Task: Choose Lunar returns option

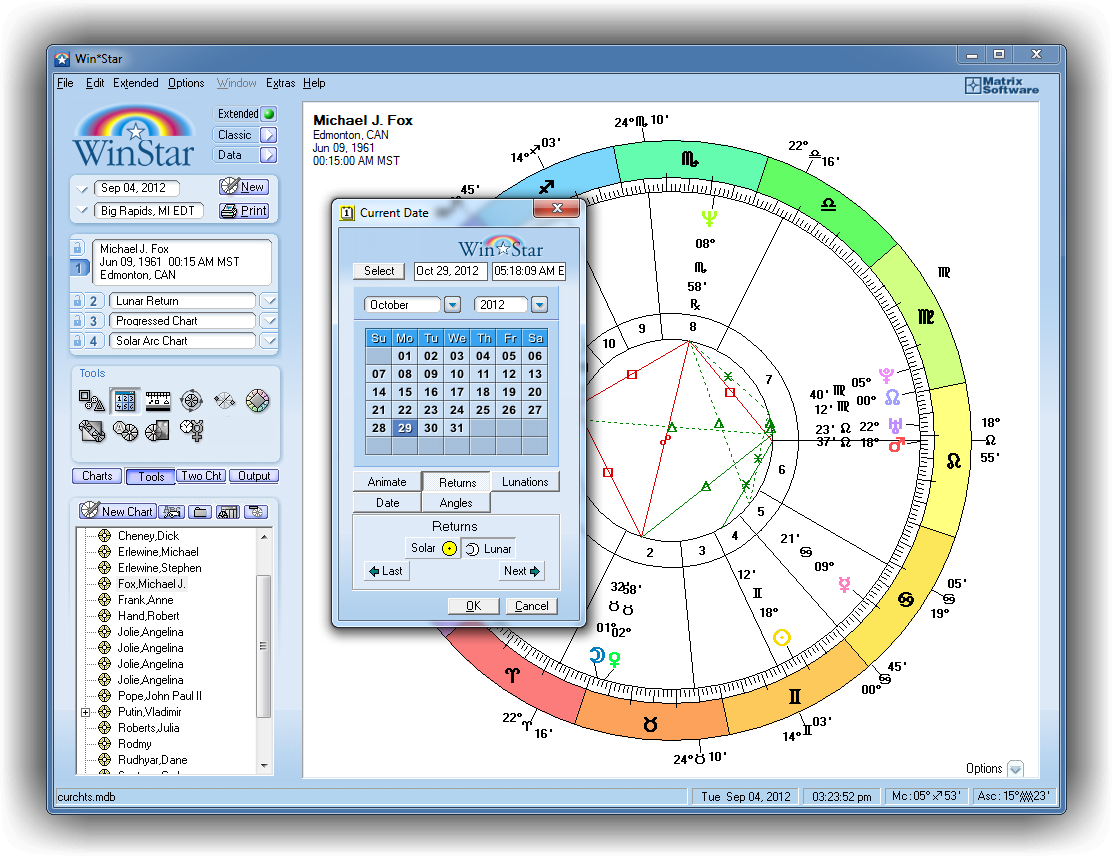Action: [489, 549]
